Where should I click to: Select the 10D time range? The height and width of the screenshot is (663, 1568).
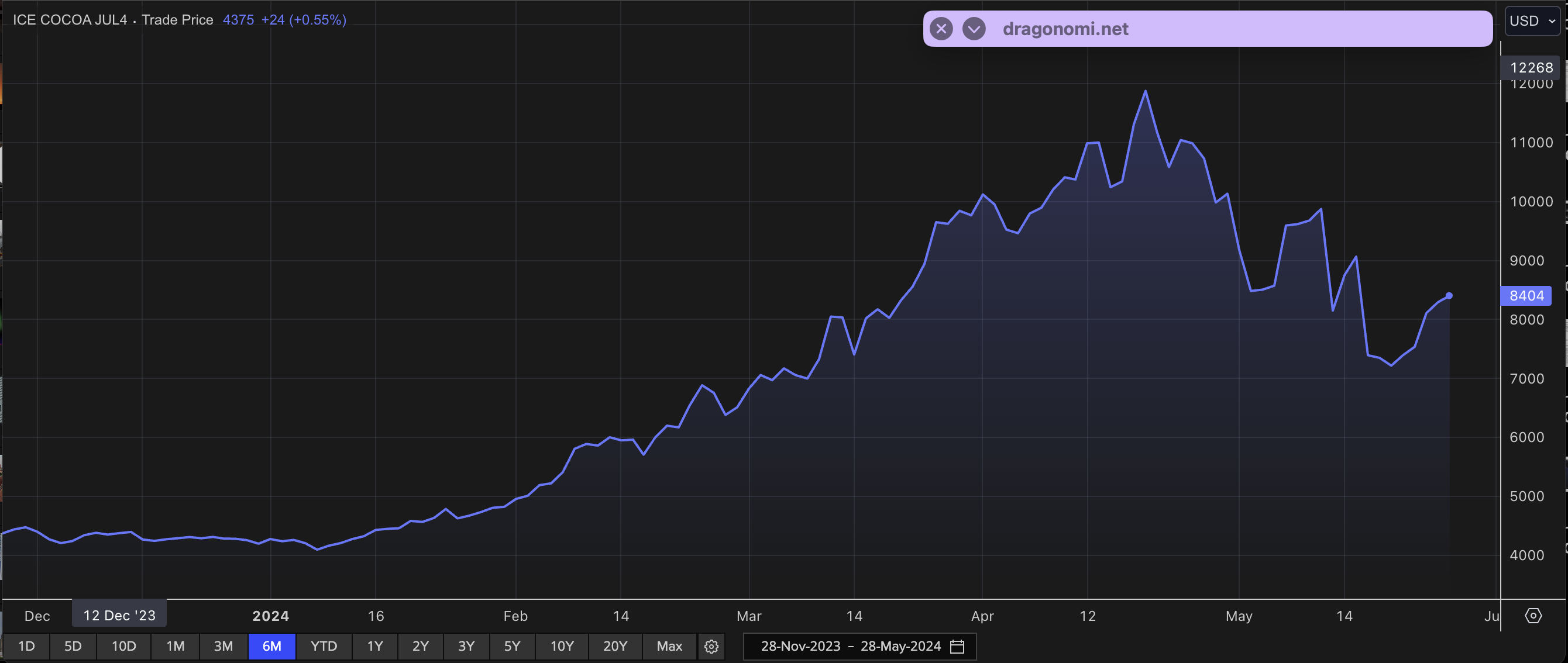[123, 646]
